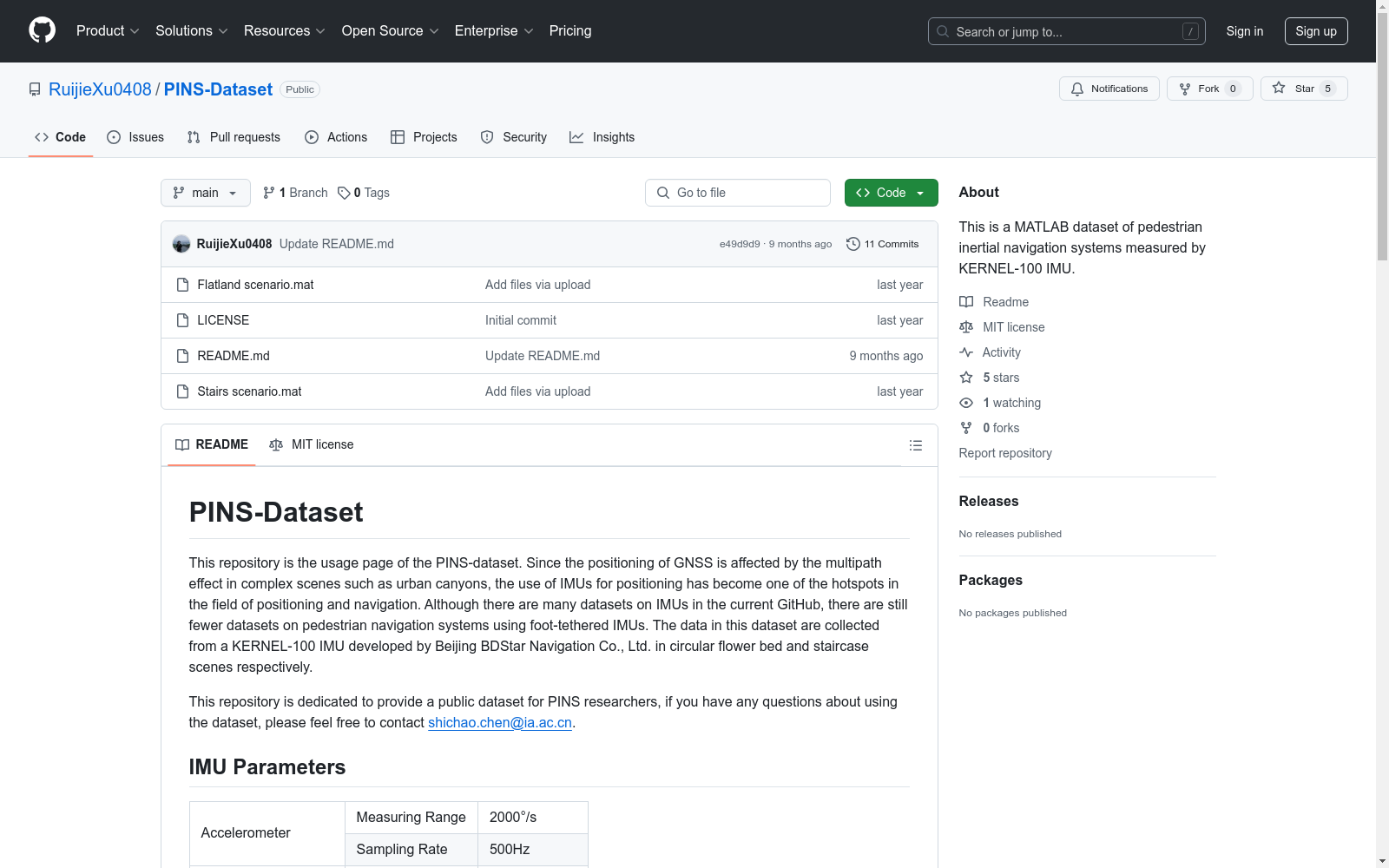1389x868 pixels.
Task: Click the Packages heading link
Action: pyautogui.click(x=991, y=580)
